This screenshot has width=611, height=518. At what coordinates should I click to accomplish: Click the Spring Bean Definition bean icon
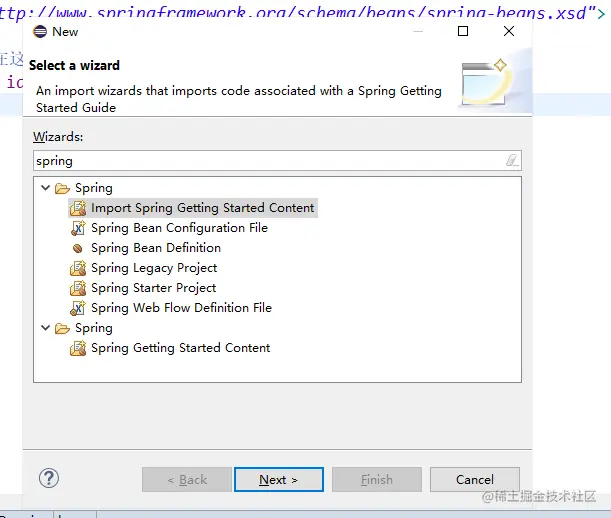click(78, 248)
